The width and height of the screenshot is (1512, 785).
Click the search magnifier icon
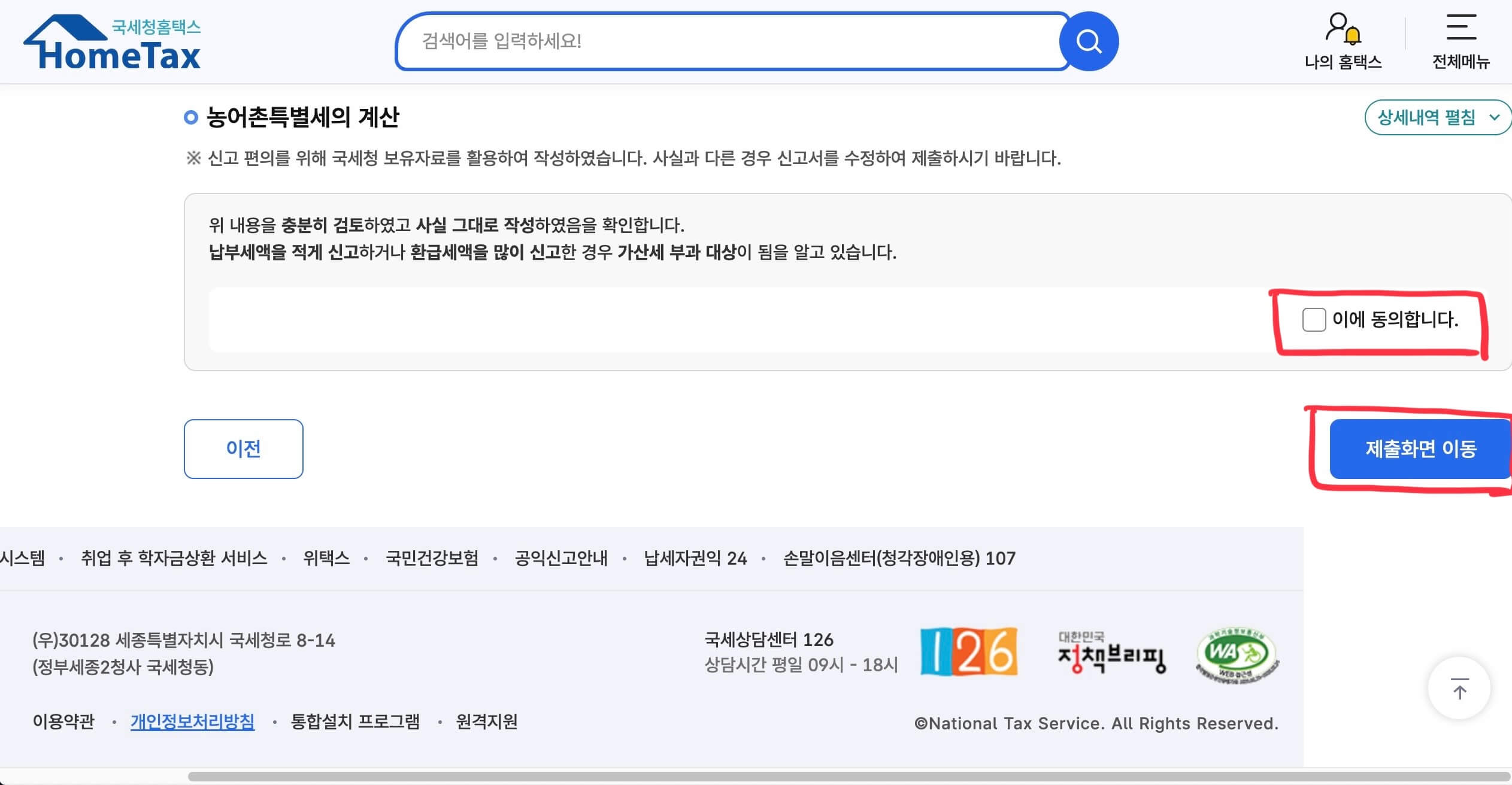point(1088,41)
